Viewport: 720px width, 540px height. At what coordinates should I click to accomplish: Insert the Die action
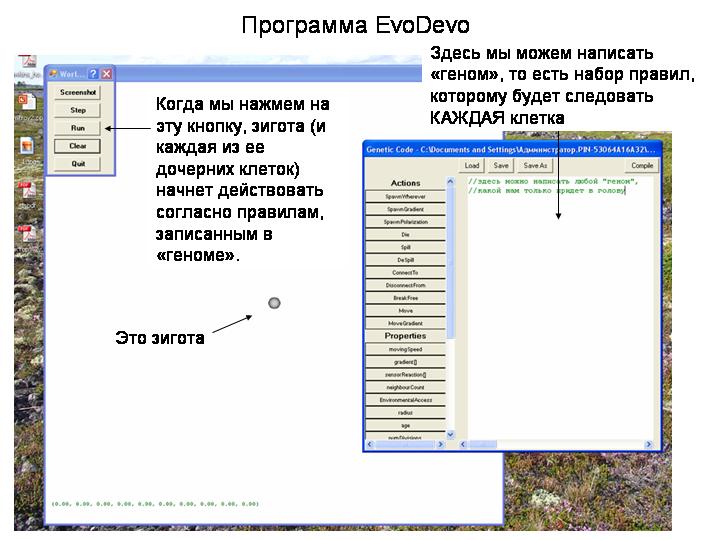tap(405, 235)
